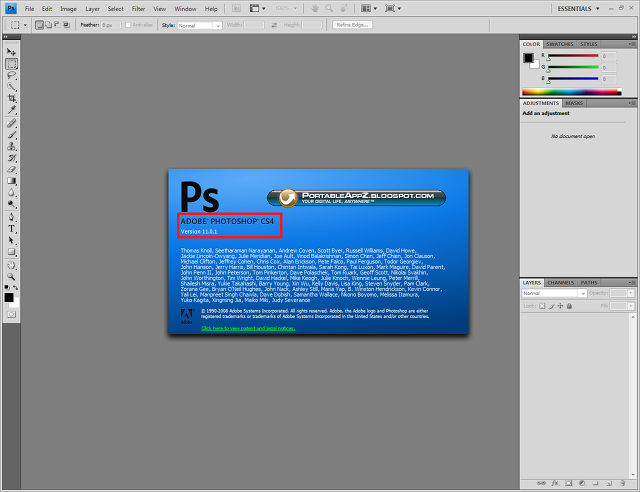
Task: Click the add layer style fx icon
Action: pyautogui.click(x=555, y=483)
